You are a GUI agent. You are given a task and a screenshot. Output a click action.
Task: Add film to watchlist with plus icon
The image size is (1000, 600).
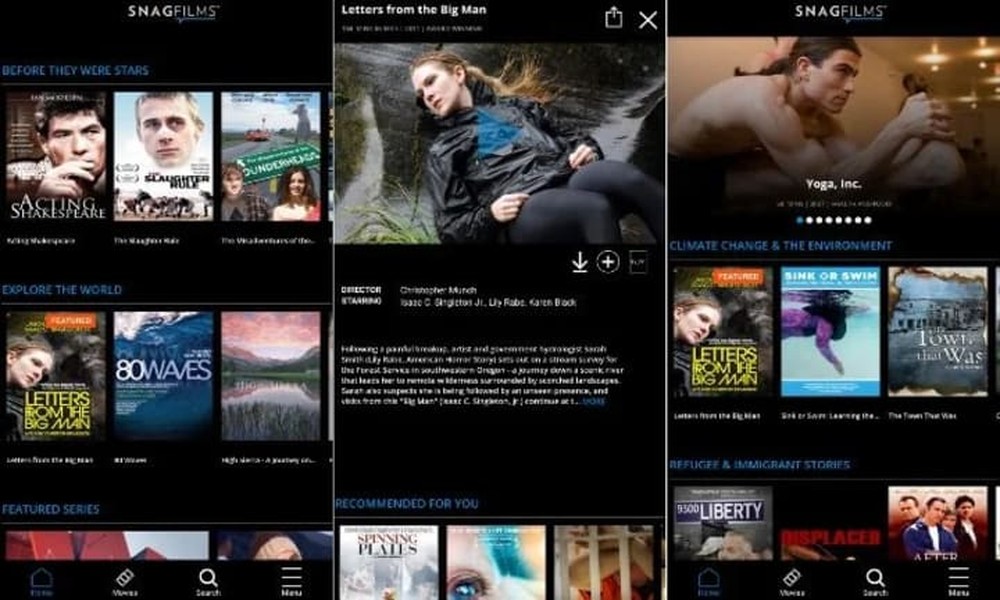tap(608, 262)
